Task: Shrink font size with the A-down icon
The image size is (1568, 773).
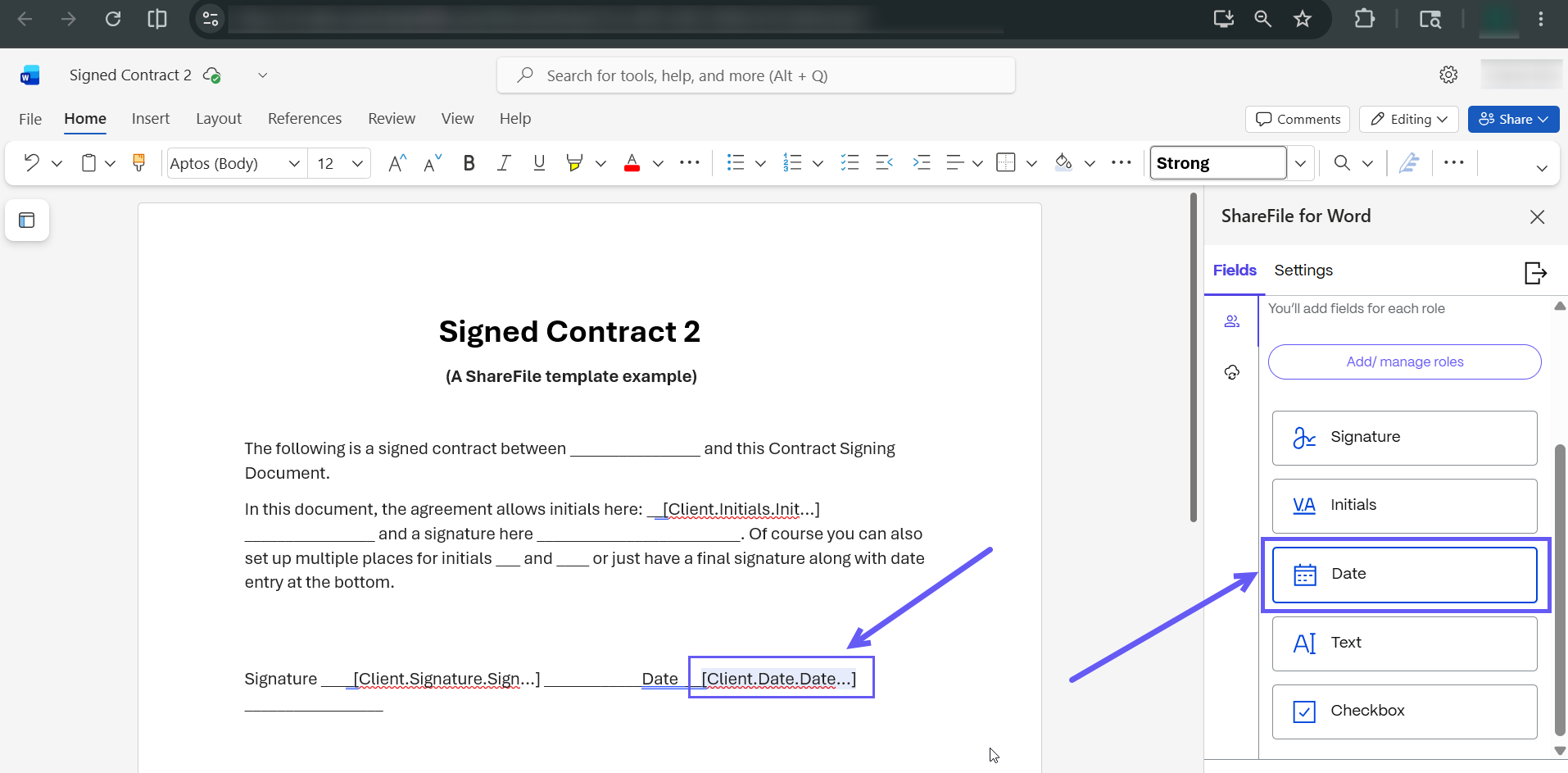Action: pyautogui.click(x=433, y=162)
